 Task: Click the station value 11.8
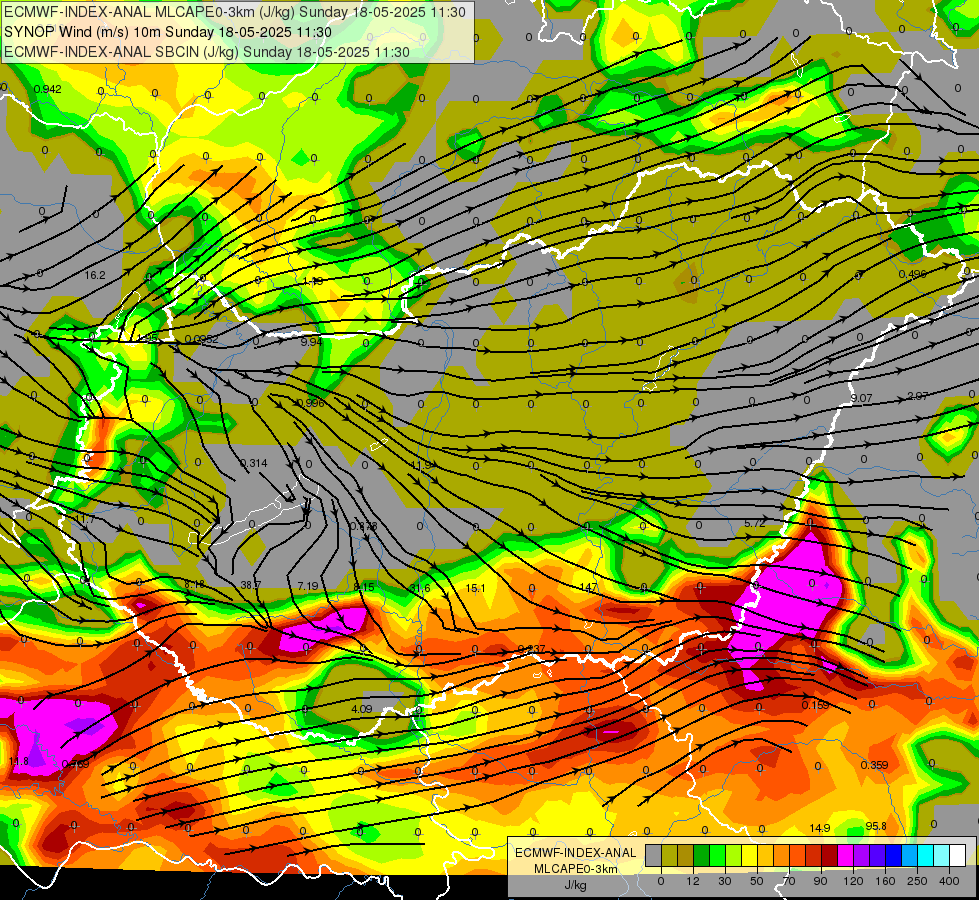coord(19,761)
